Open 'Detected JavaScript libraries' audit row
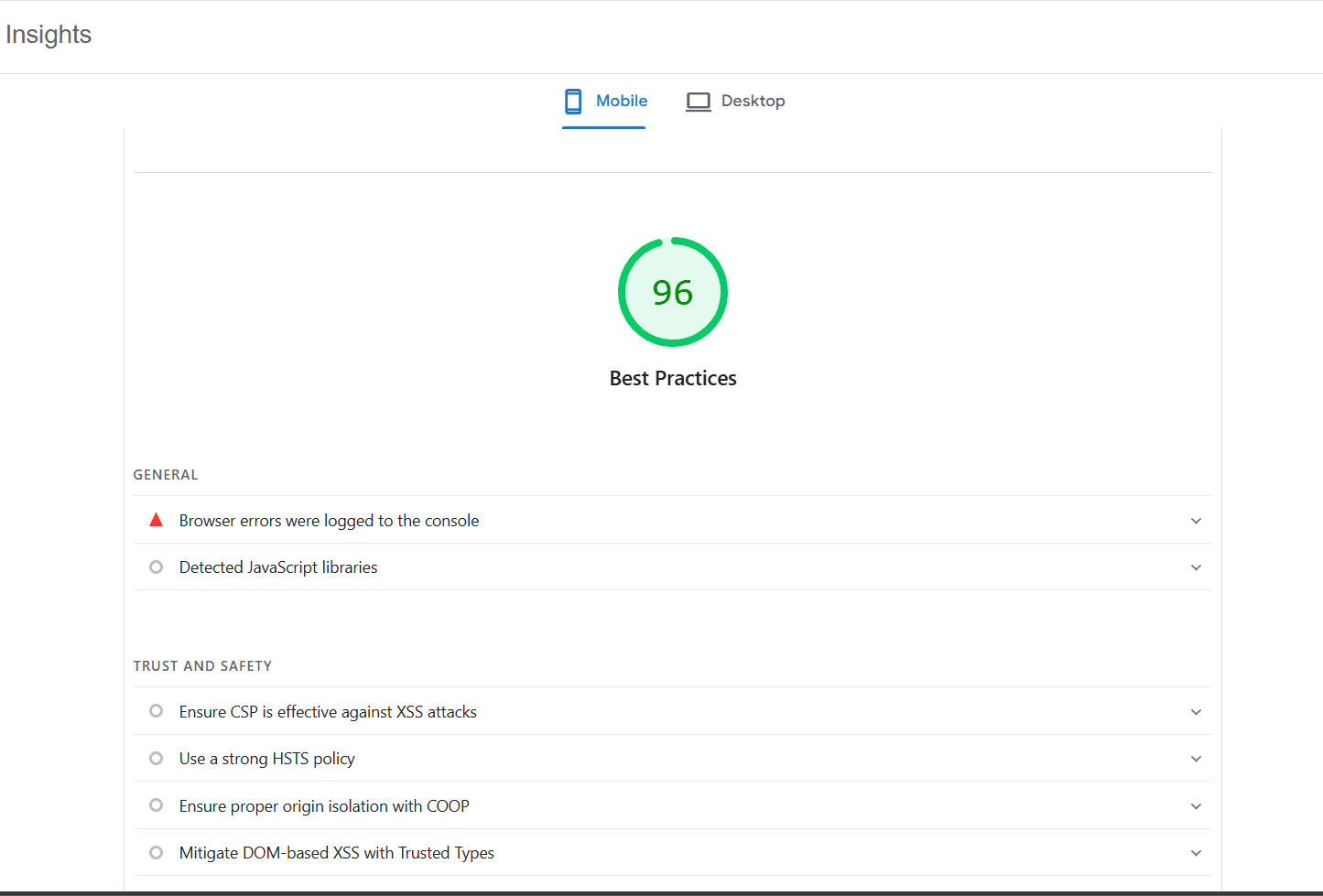1323x896 pixels. tap(672, 567)
